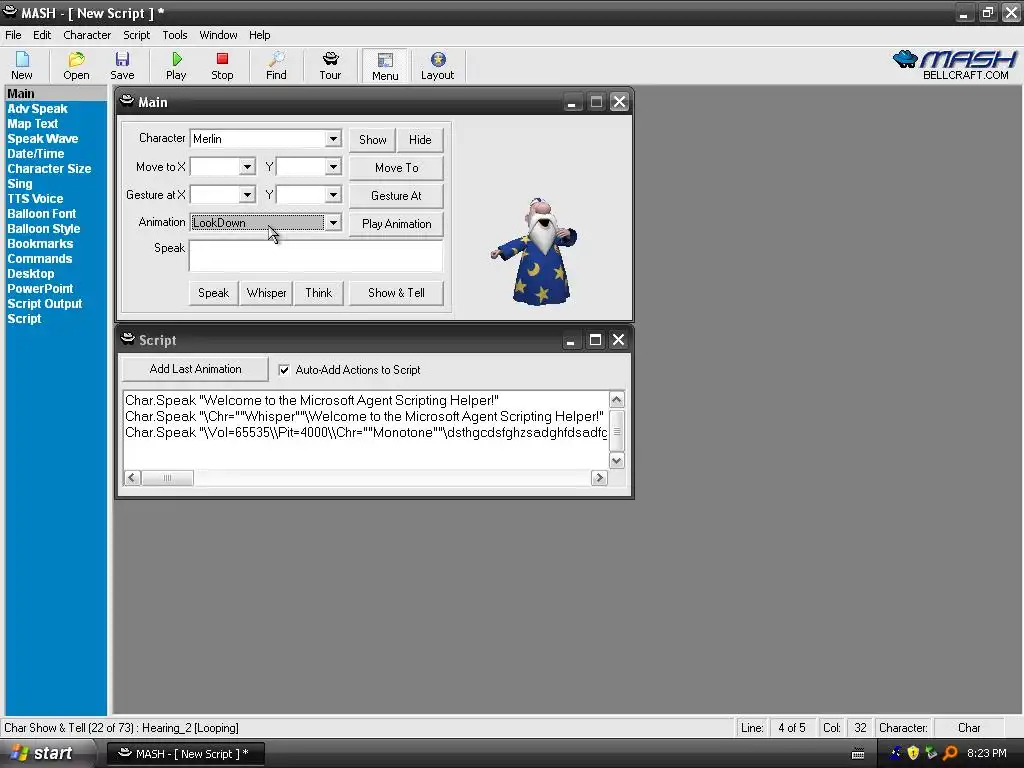The height and width of the screenshot is (768, 1024).
Task: Select Adv Speak in the sidebar
Action: coord(37,108)
